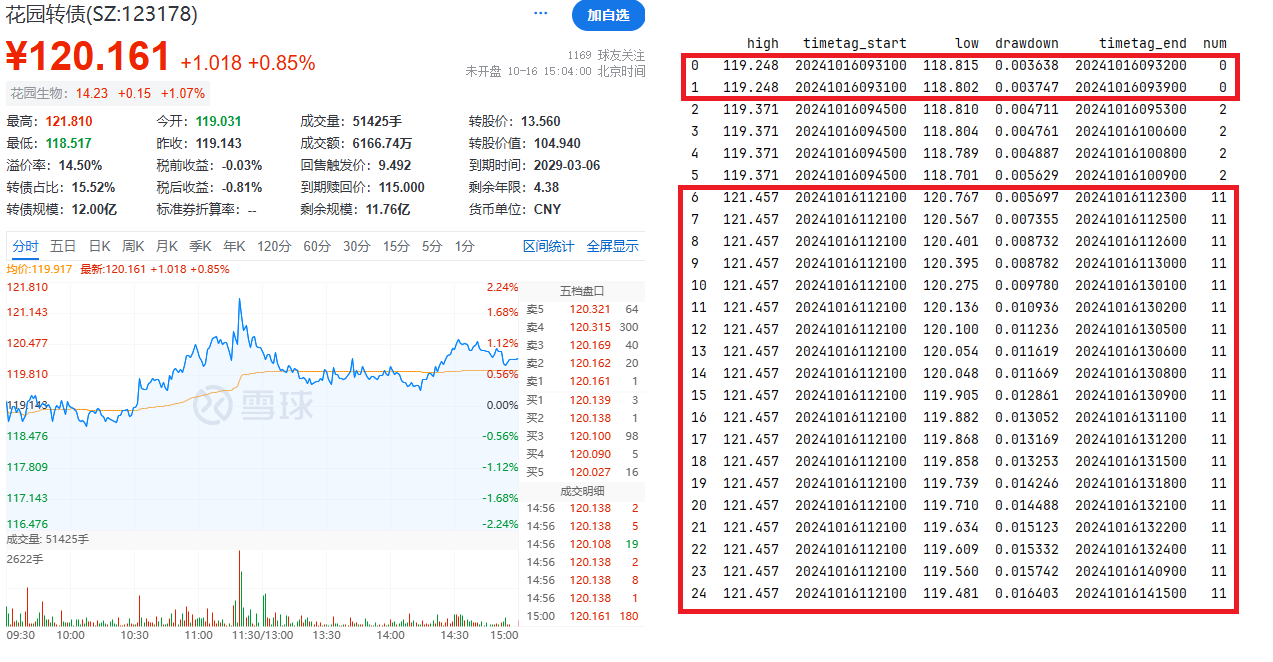Click the 加自选 button
Image resolution: width=1273 pixels, height=662 pixels.
tap(608, 15)
